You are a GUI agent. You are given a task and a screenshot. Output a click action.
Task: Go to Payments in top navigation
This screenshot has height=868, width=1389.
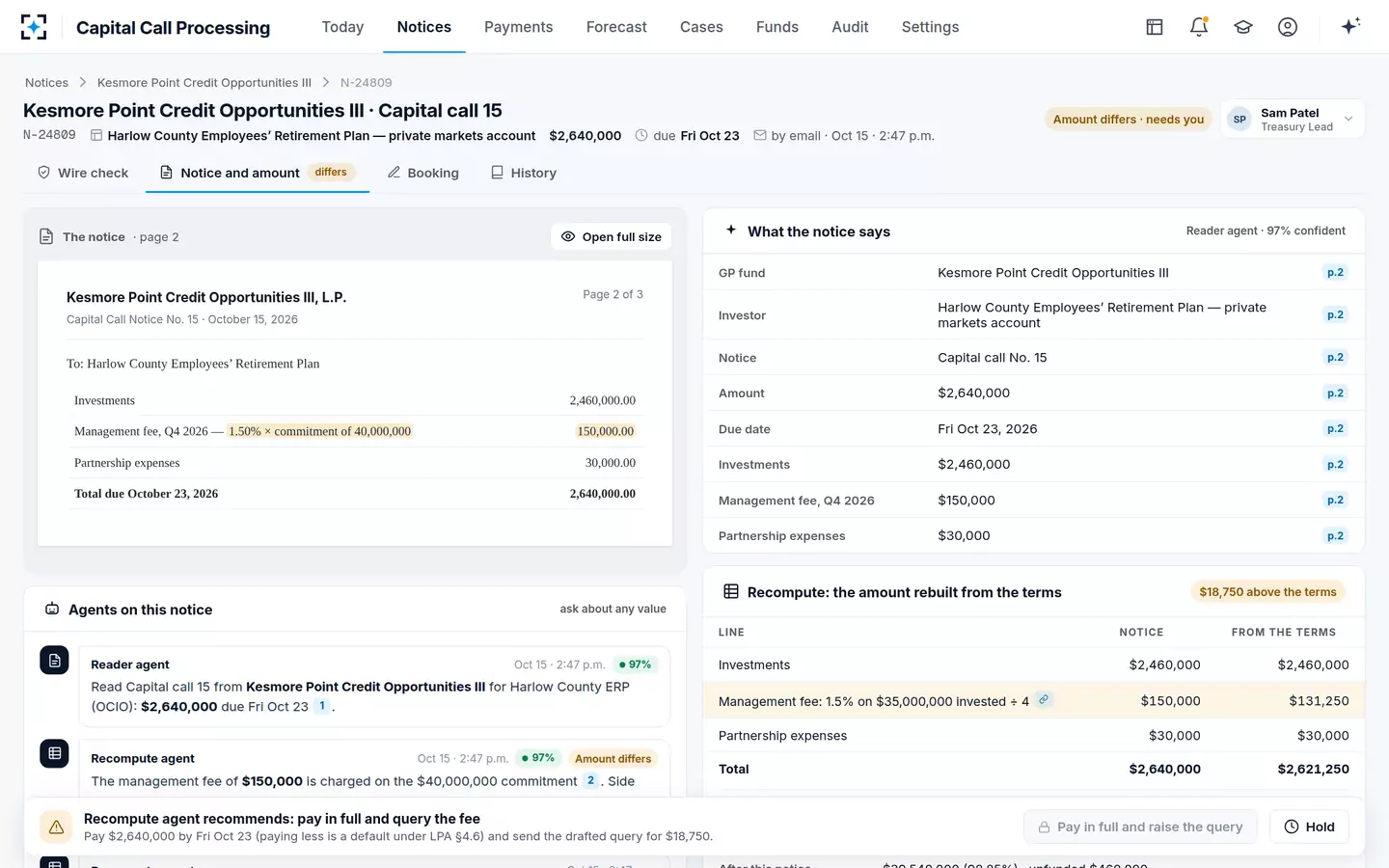click(519, 27)
